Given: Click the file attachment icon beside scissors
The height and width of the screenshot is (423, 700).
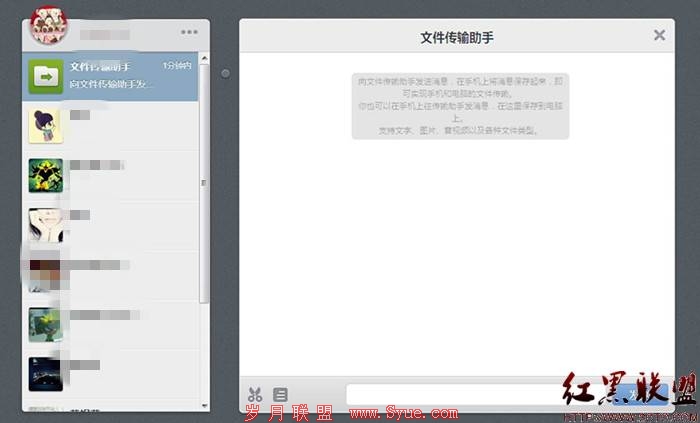Looking at the screenshot, I should [280, 394].
